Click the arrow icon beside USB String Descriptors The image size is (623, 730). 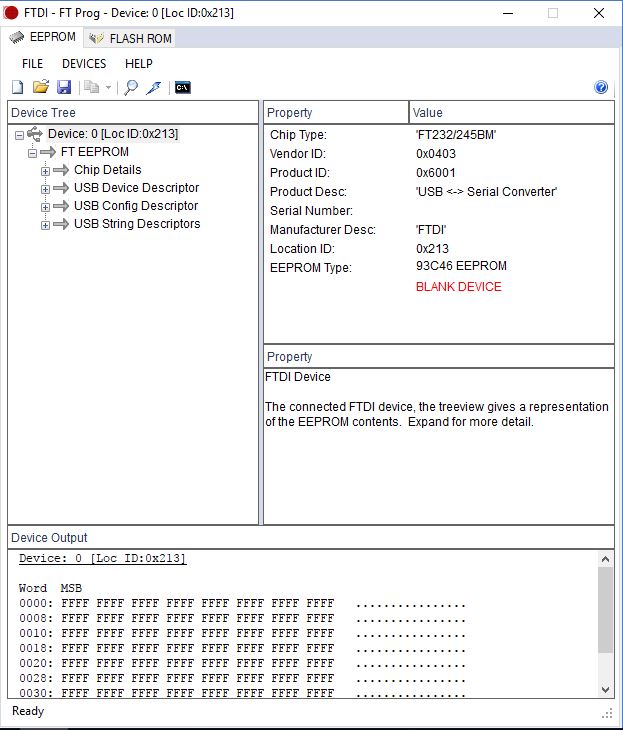[61, 224]
